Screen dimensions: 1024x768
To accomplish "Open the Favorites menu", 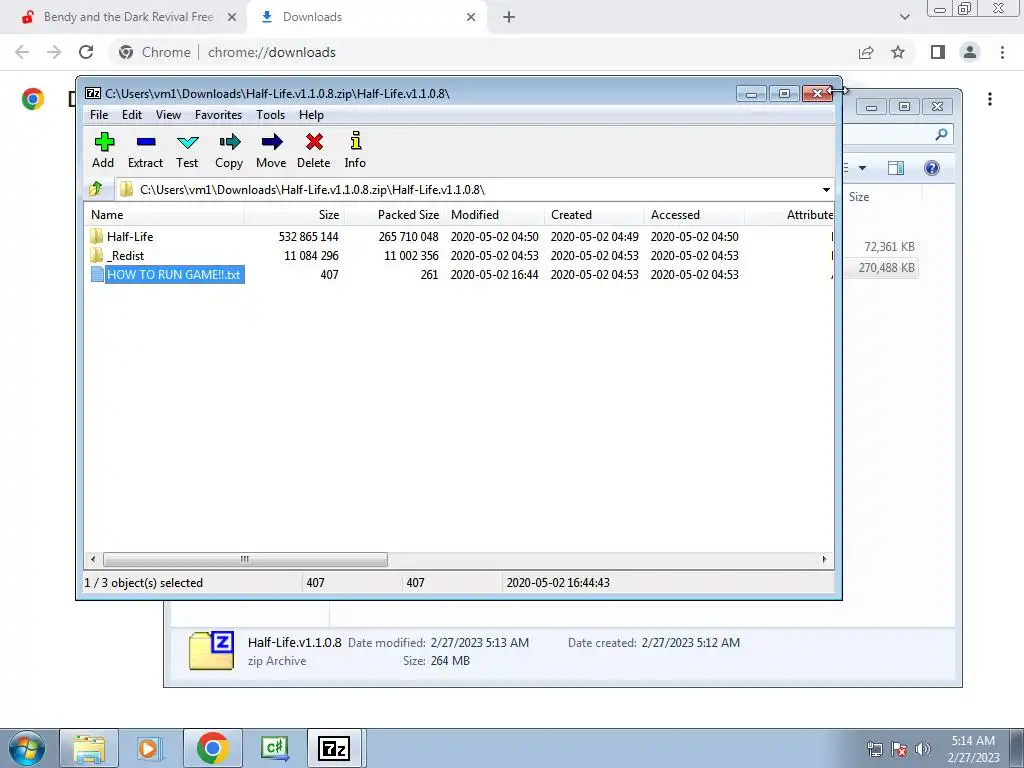I will point(218,115).
